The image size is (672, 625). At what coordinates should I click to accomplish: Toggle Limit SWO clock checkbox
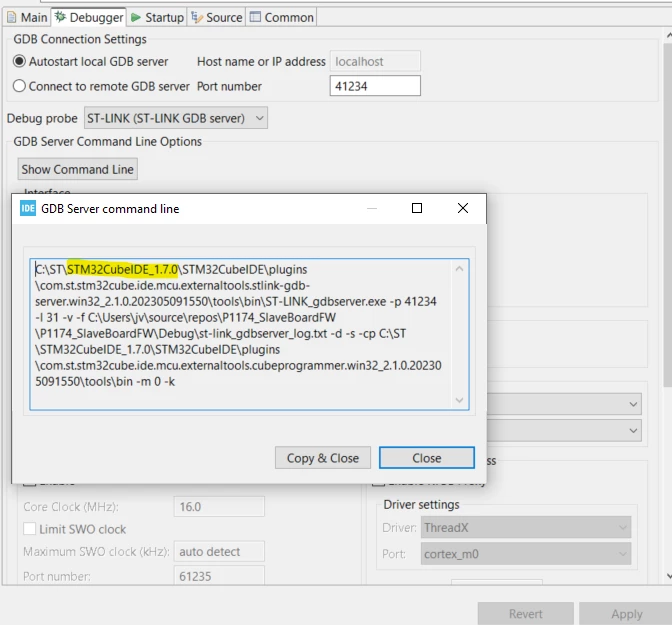pos(30,529)
